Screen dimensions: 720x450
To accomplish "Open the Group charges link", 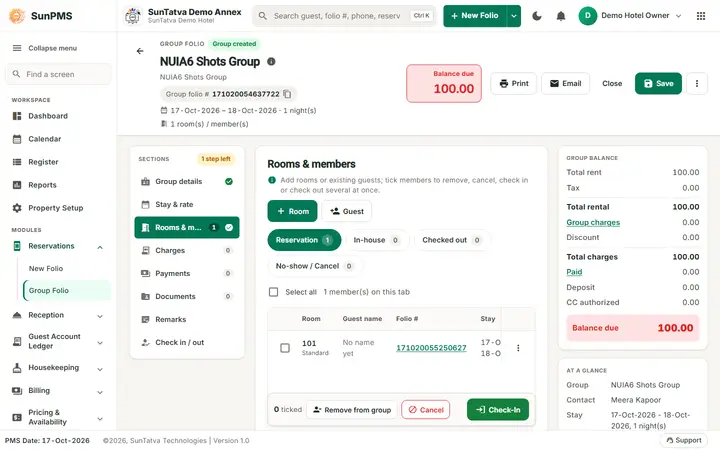I will pos(593,222).
